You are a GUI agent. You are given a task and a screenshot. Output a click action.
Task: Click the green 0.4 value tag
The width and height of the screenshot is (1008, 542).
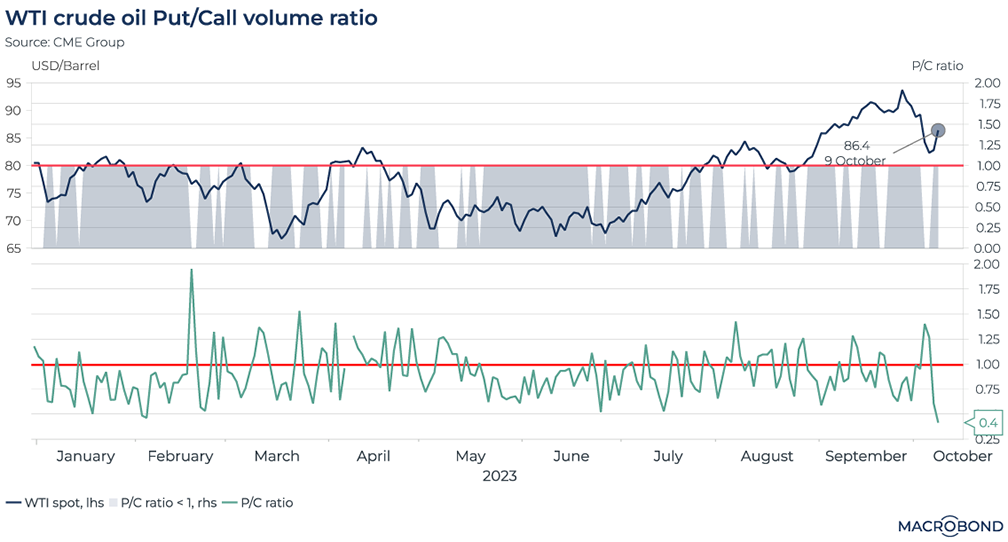(982, 423)
